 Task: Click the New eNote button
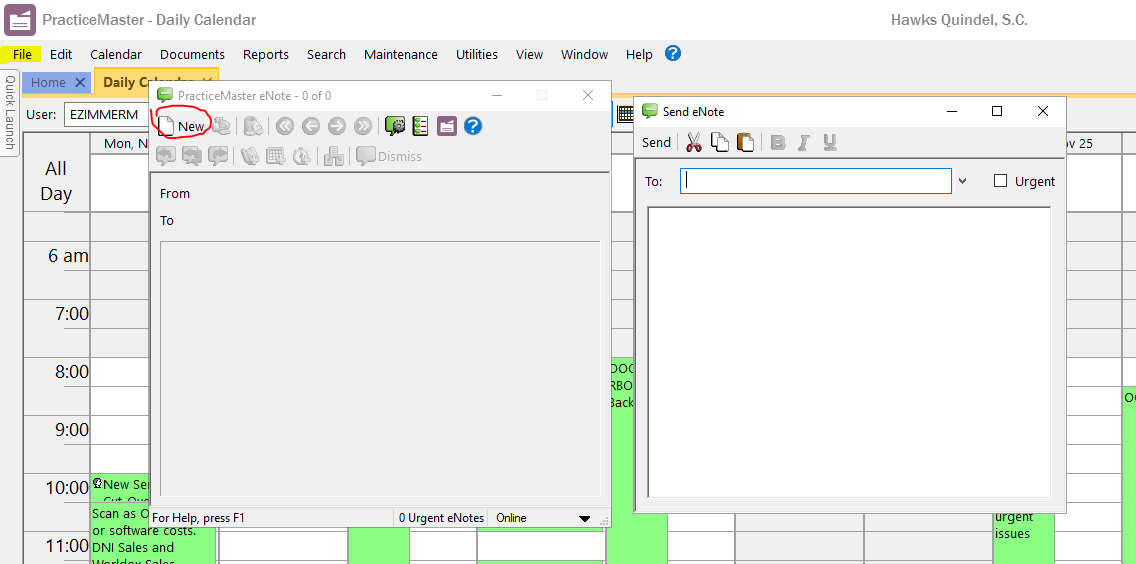(x=182, y=126)
